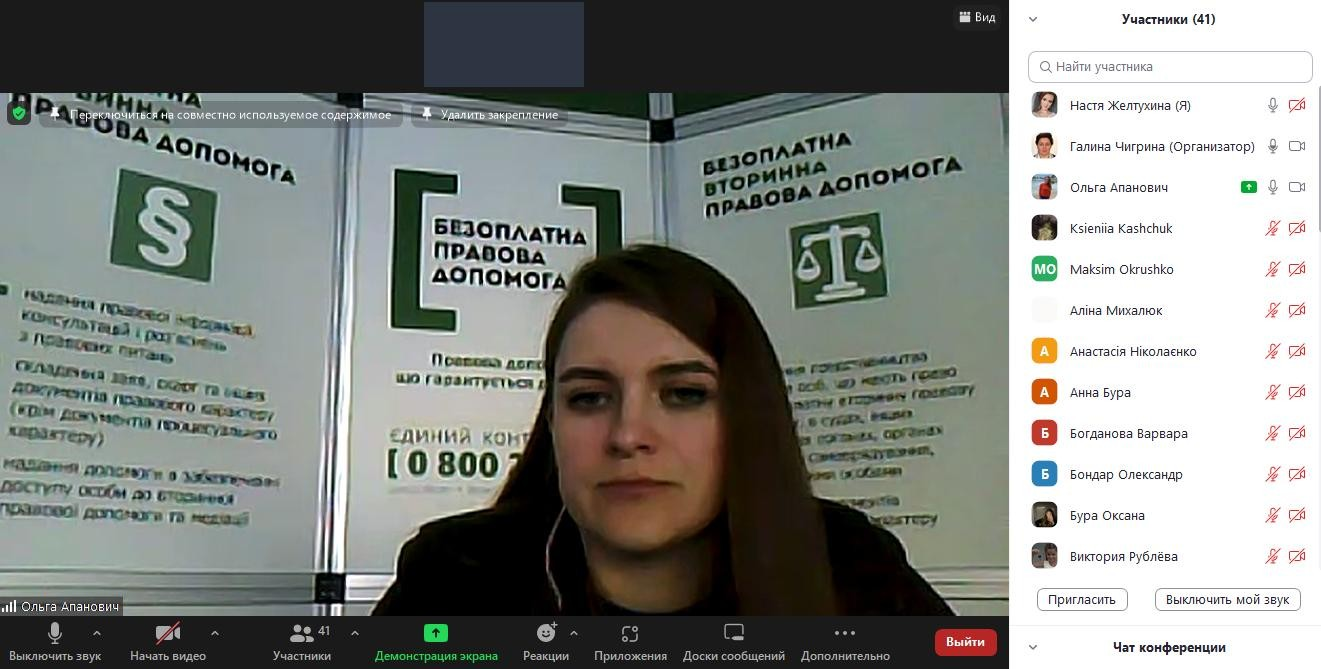1321x669 pixels.
Task: Click Бура Оксана's avatar photo
Action: coord(1044,515)
